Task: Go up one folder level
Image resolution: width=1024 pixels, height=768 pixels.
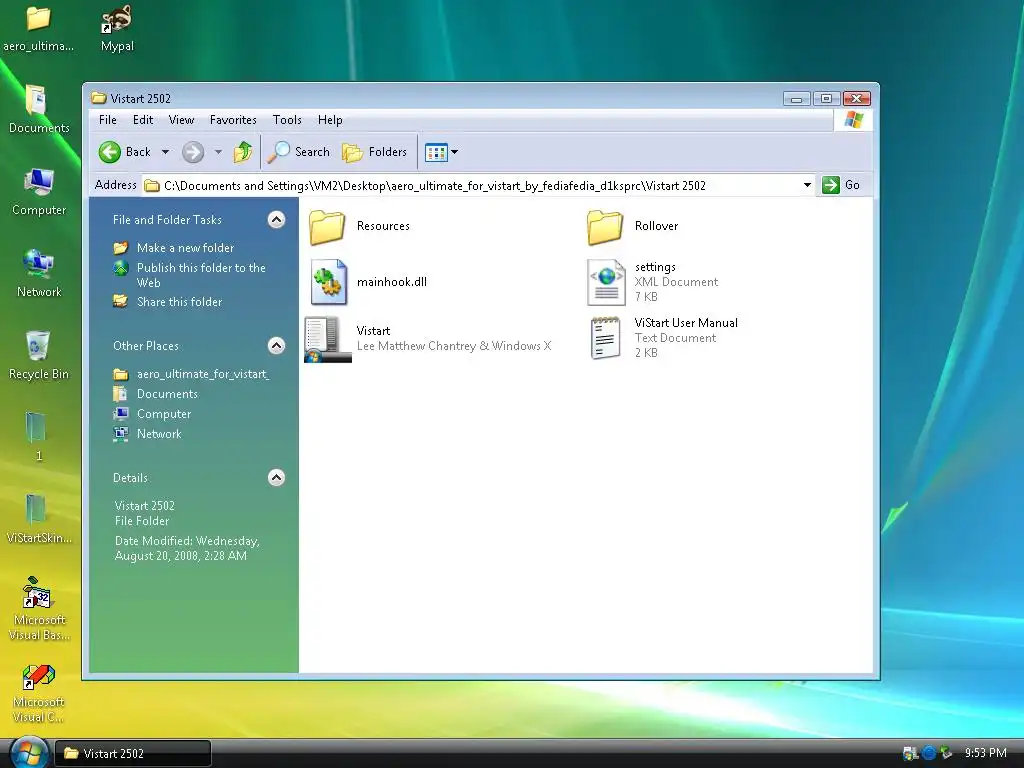Action: (x=243, y=152)
